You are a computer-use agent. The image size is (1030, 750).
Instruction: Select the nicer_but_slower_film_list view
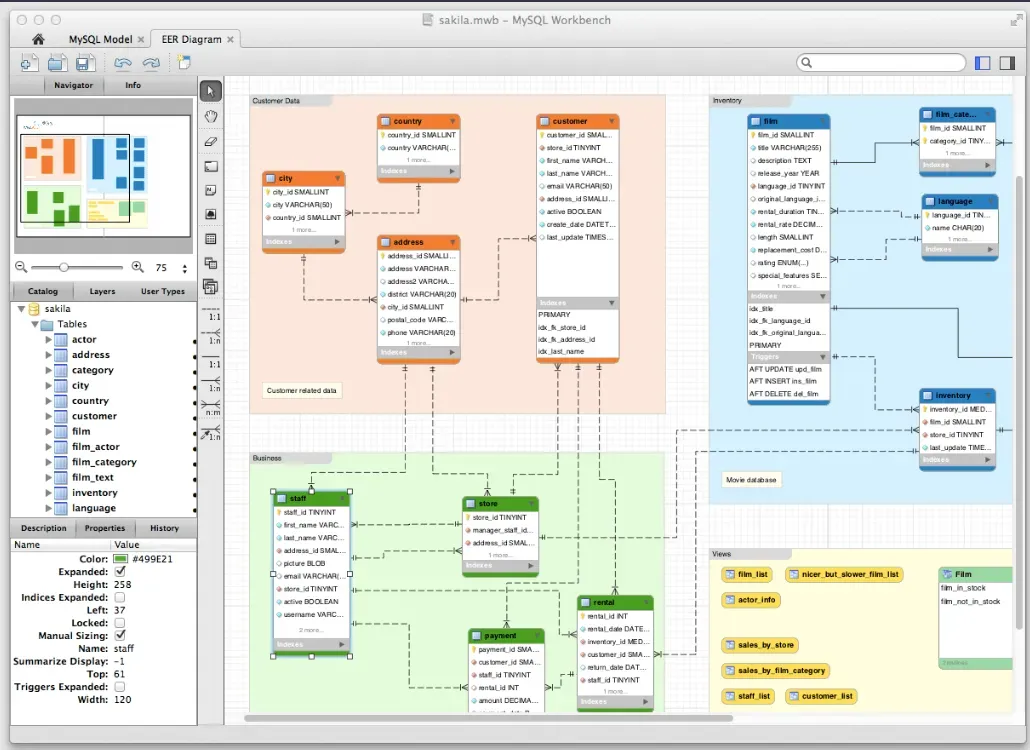844,575
